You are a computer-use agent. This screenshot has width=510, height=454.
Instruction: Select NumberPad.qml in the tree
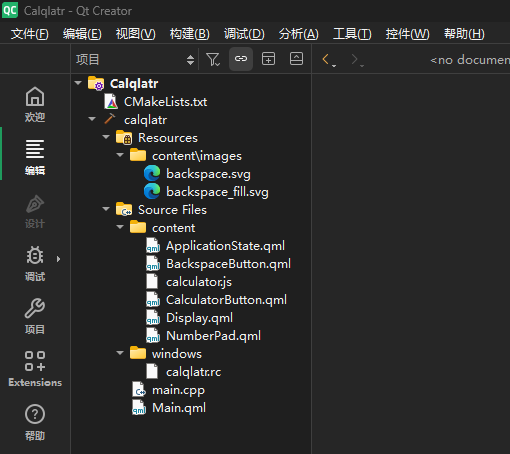[213, 336]
